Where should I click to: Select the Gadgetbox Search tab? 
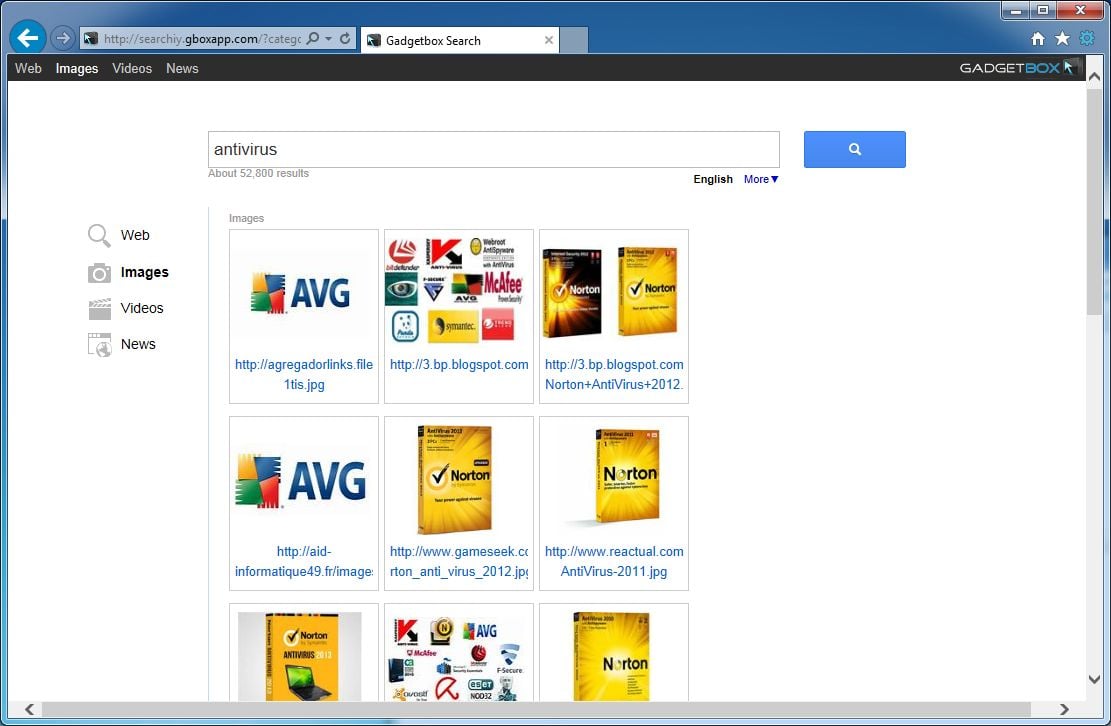tap(460, 40)
